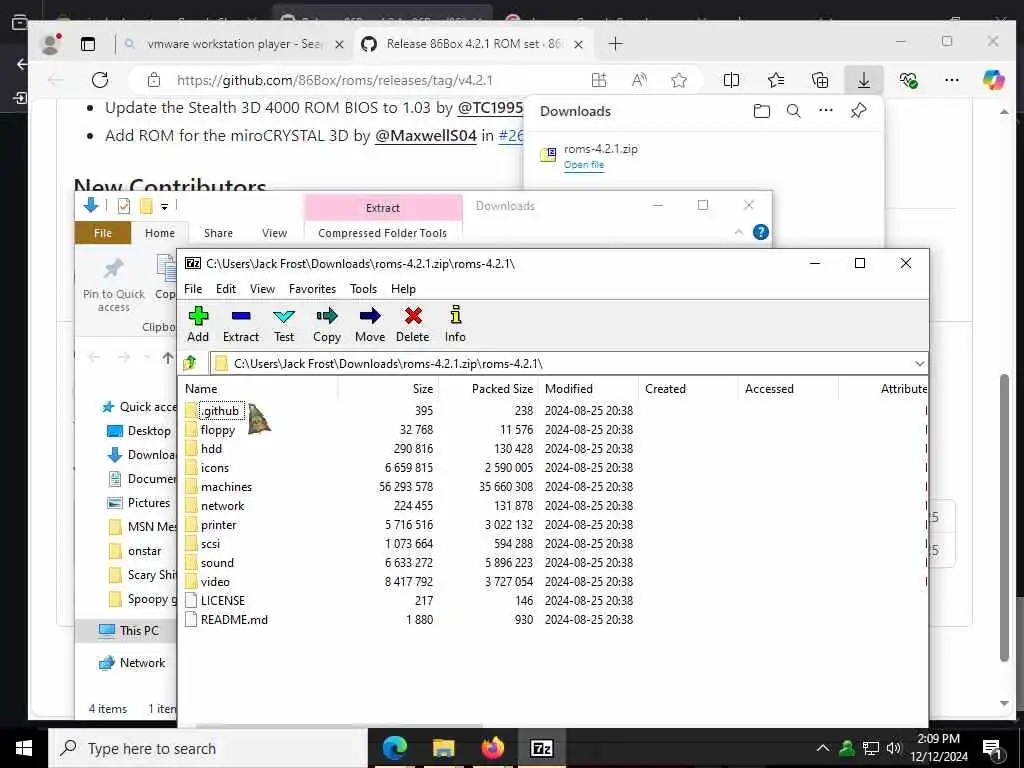Open more options in Downloads panel
Viewport: 1024px width, 768px height.
pos(825,111)
